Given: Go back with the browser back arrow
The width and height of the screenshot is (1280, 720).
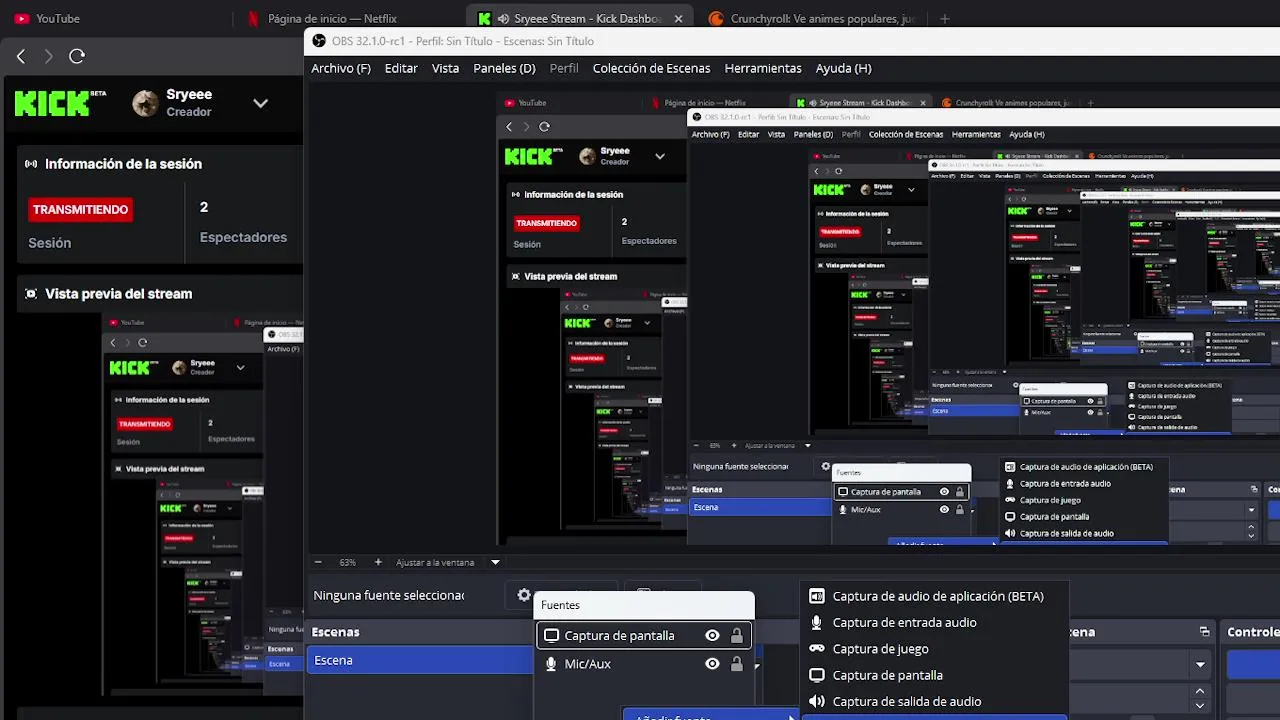Looking at the screenshot, I should pyautogui.click(x=21, y=56).
